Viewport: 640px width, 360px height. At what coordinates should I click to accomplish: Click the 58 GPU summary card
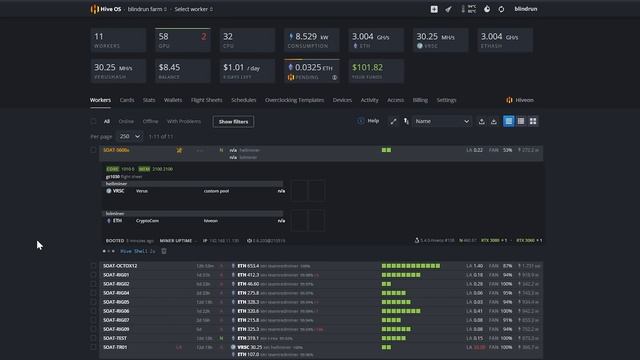point(182,40)
